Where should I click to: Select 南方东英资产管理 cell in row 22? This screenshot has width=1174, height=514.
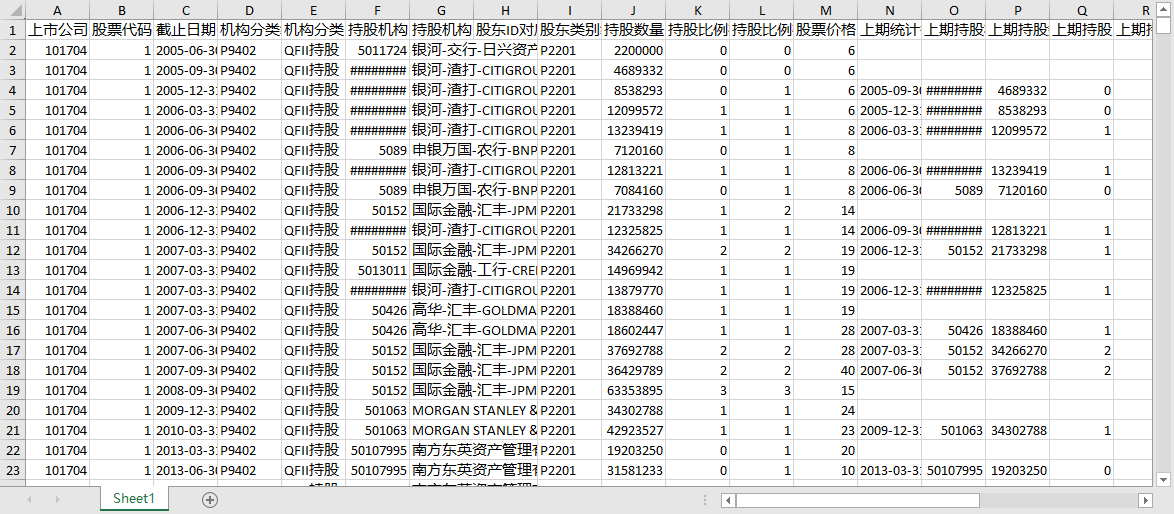point(473,450)
